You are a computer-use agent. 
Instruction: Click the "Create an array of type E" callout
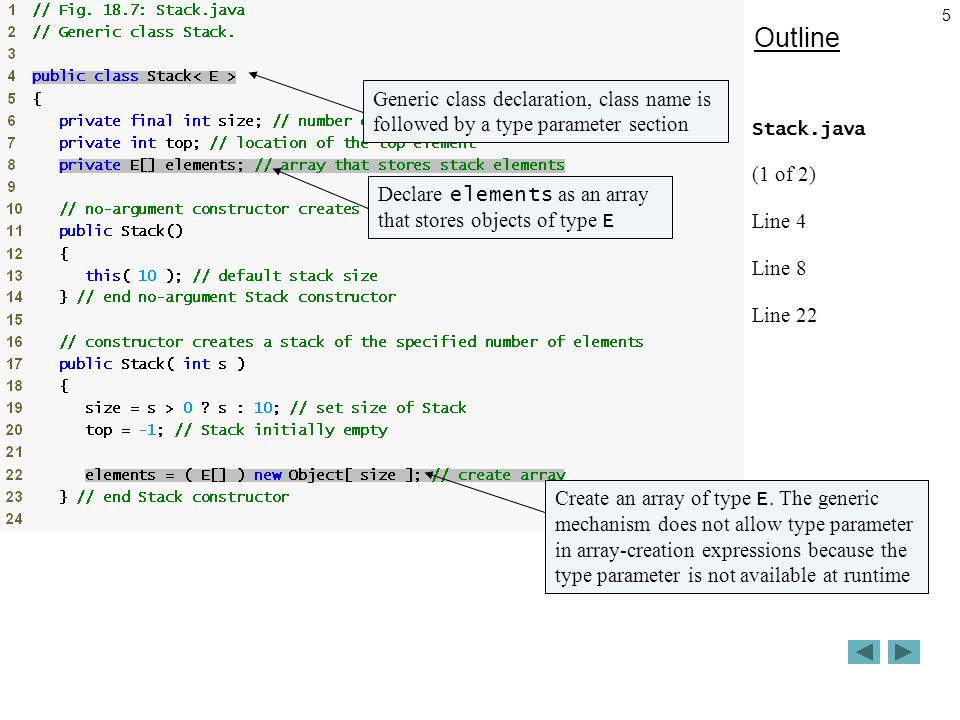coord(737,537)
